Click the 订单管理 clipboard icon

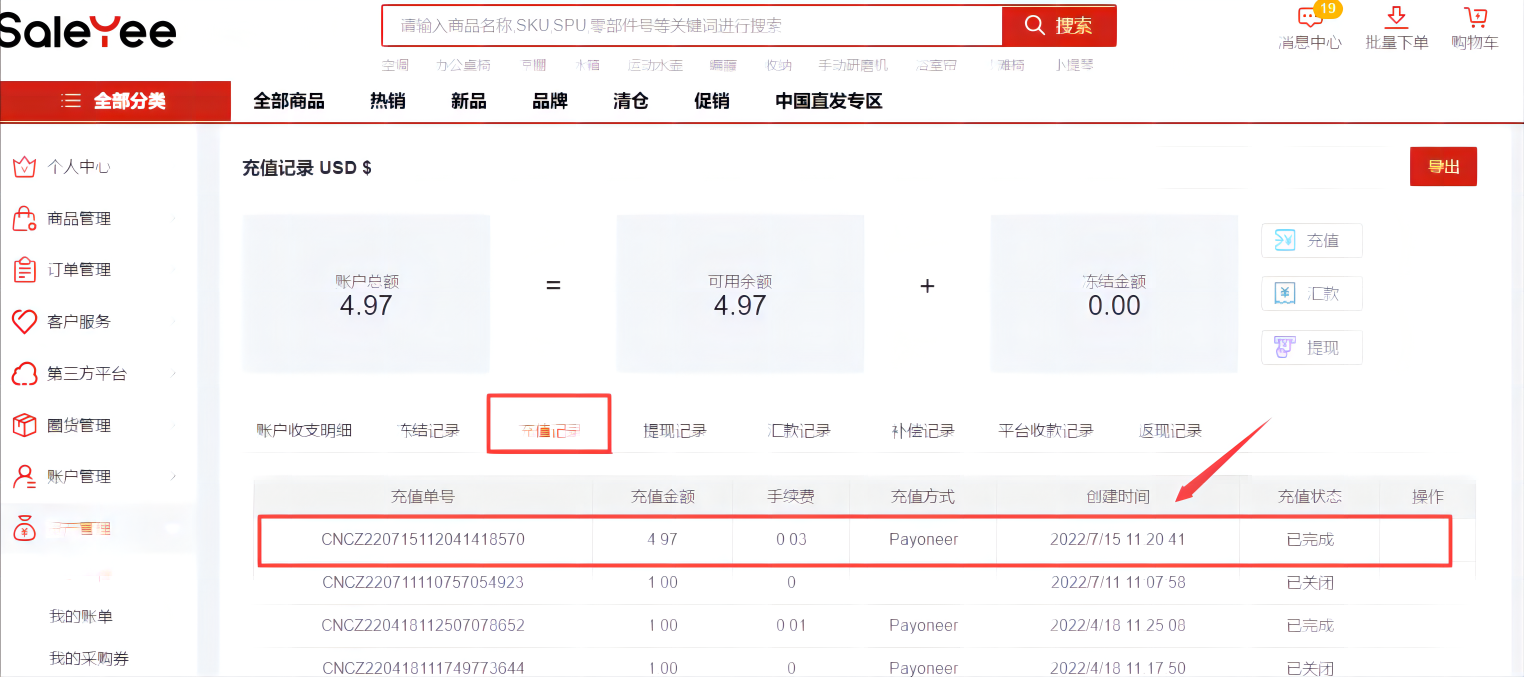click(x=24, y=270)
